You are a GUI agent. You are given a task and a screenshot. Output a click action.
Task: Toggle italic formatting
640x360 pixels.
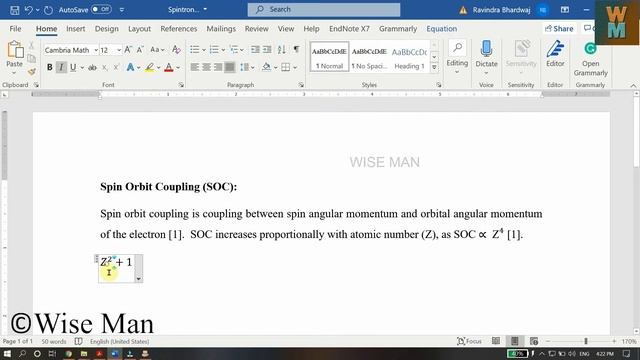[x=61, y=67]
